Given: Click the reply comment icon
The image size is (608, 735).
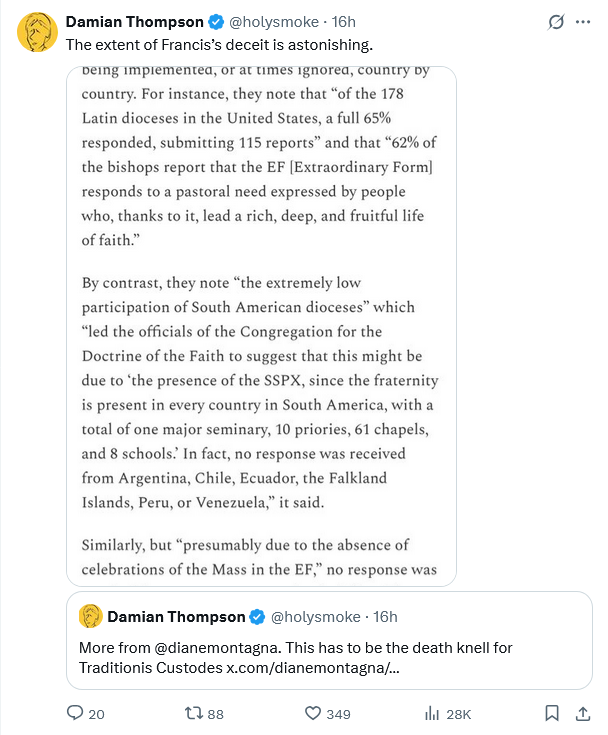Looking at the screenshot, I should click(x=73, y=713).
